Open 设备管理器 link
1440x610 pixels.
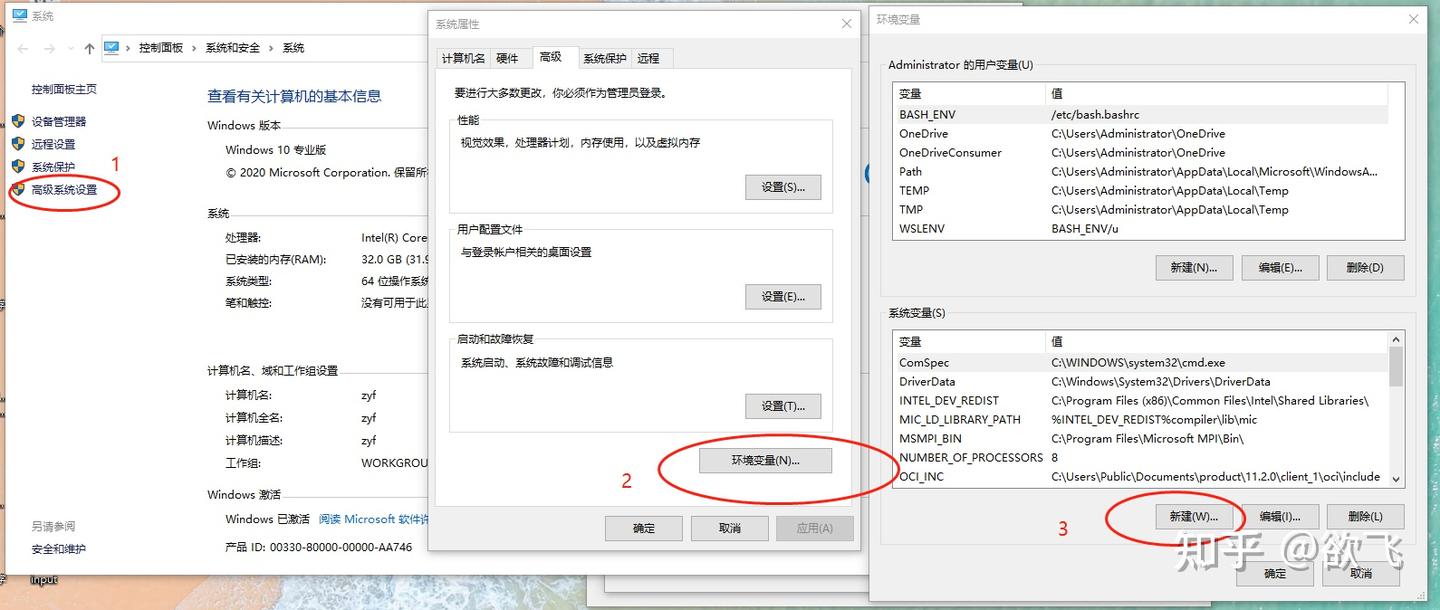click(59, 121)
